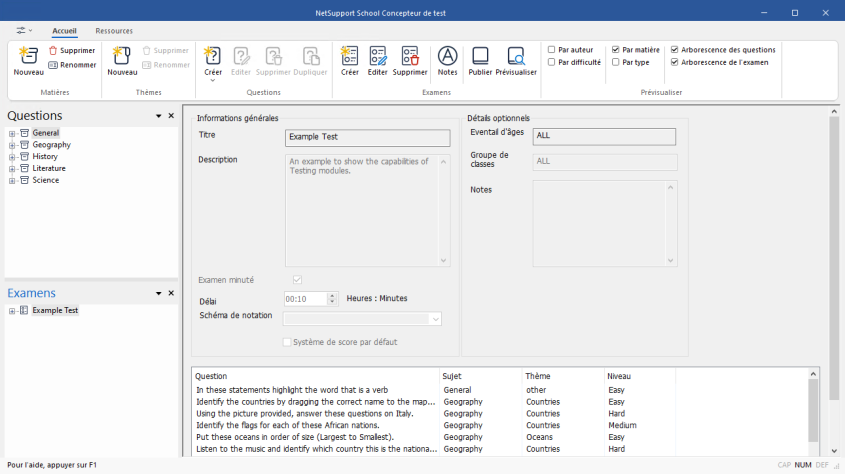Click the Titre input field

pos(368,137)
